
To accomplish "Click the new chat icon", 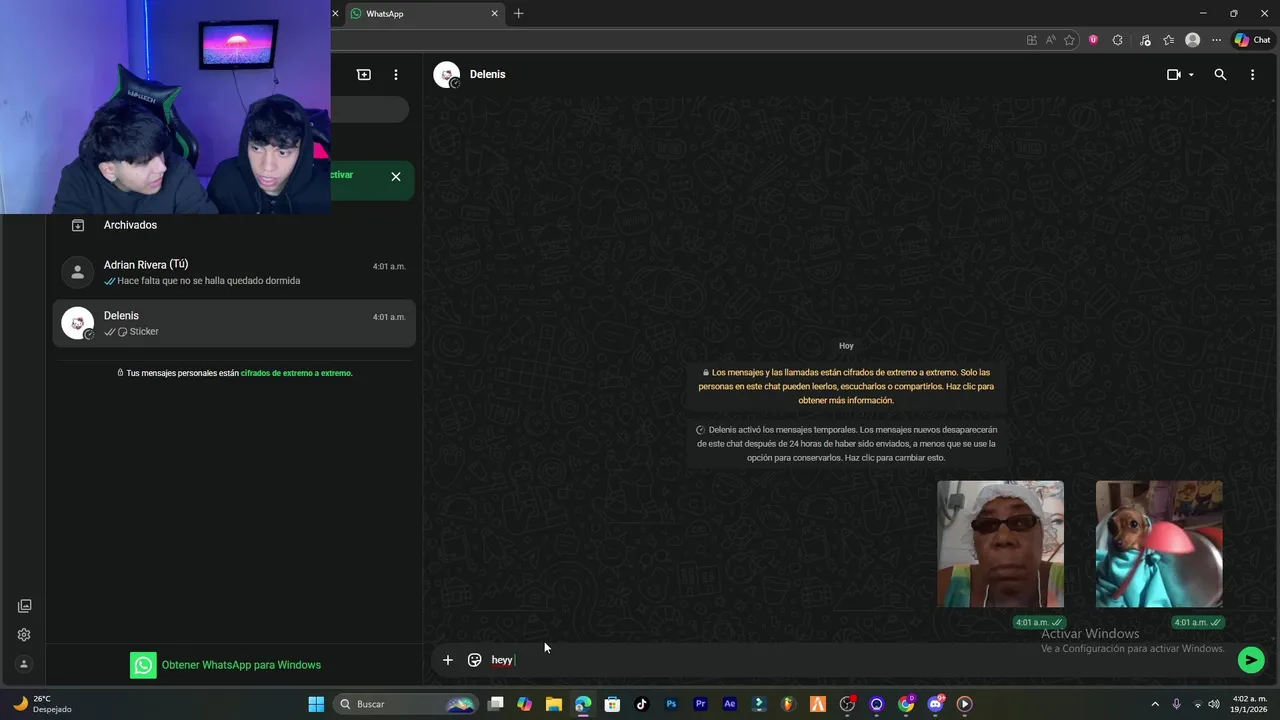I will coord(364,75).
